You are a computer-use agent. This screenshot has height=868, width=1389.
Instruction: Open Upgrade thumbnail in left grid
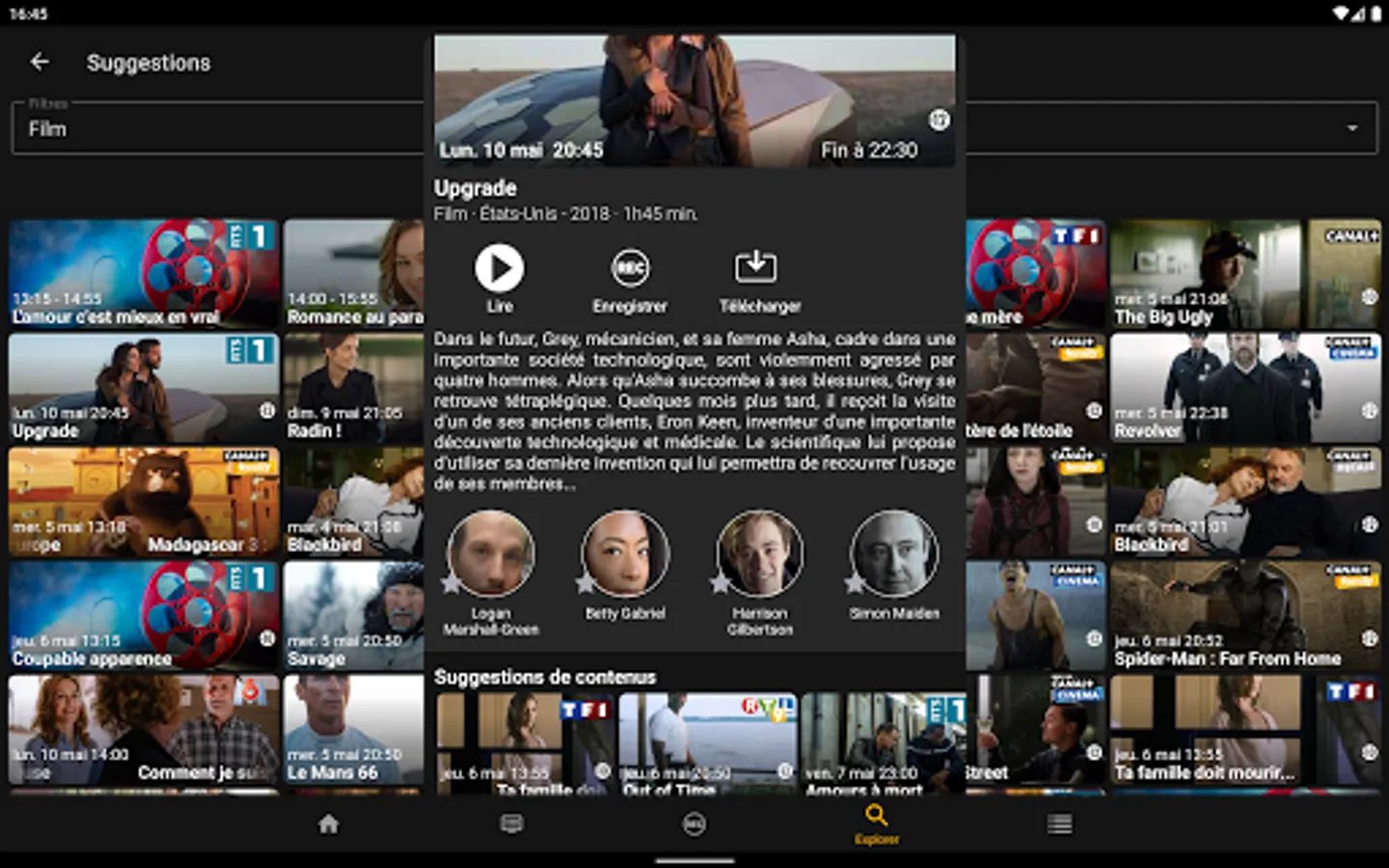144,388
